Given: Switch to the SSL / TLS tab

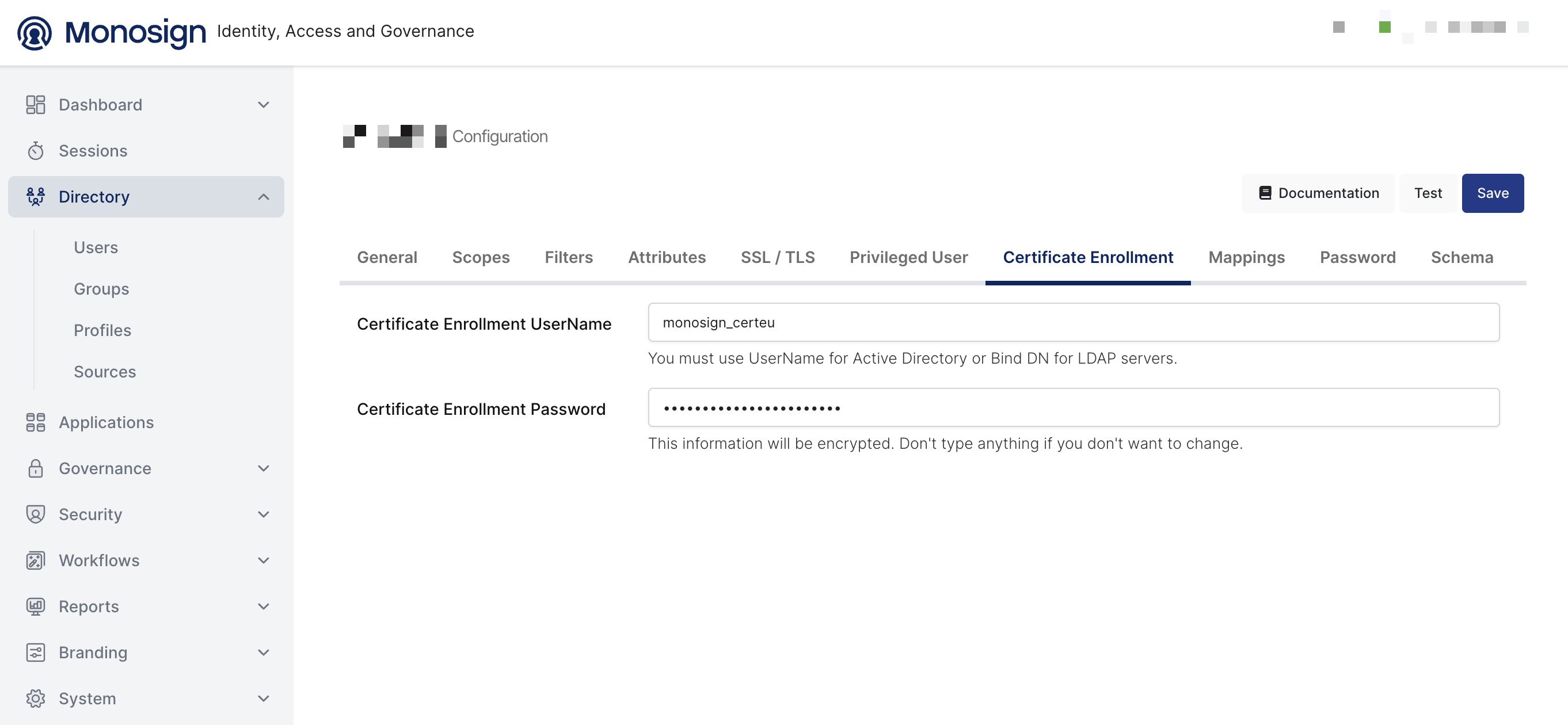Looking at the screenshot, I should click(777, 257).
